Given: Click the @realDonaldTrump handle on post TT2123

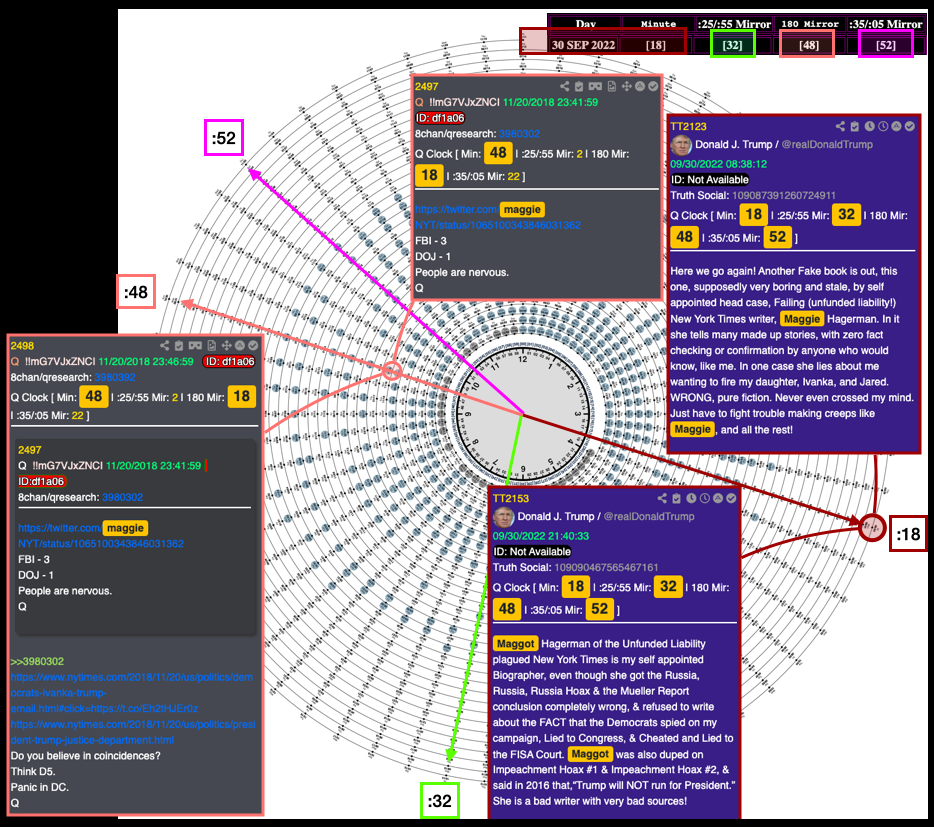Looking at the screenshot, I should pos(827,144).
